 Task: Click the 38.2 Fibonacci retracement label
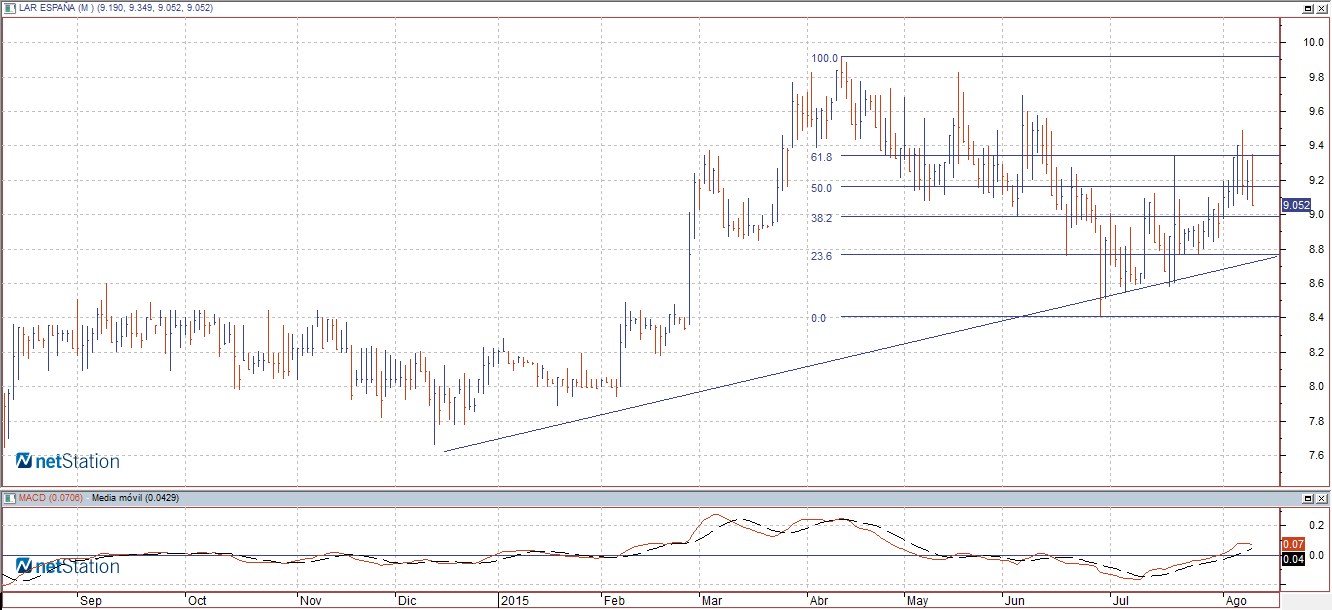822,217
